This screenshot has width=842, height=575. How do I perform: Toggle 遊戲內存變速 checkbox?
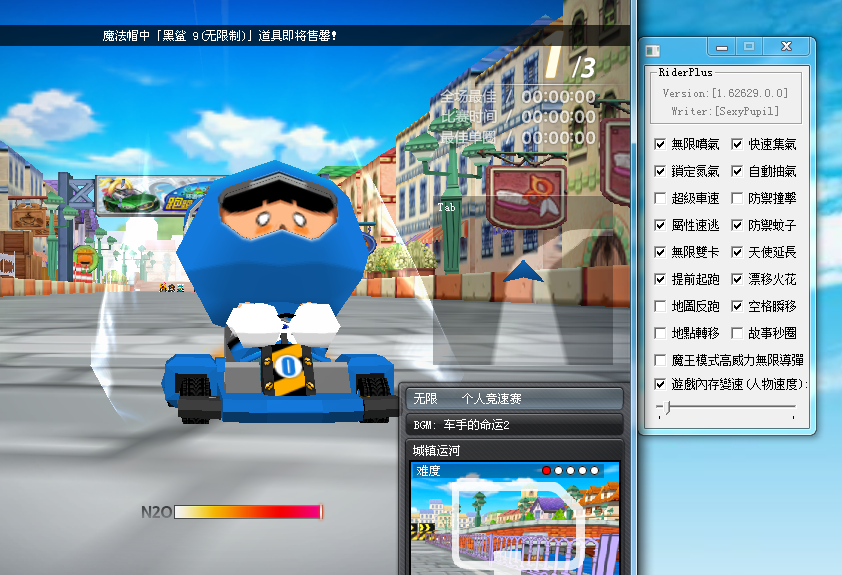pos(660,384)
